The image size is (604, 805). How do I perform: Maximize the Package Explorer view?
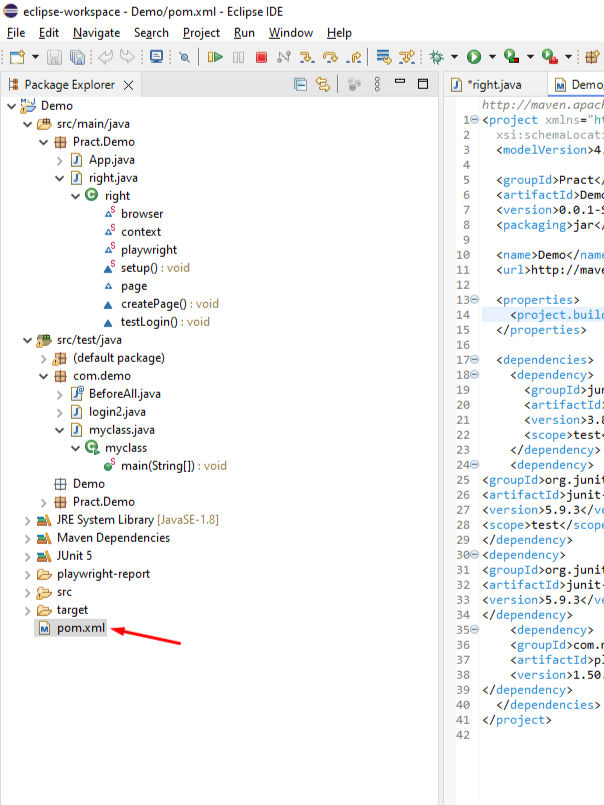[423, 84]
